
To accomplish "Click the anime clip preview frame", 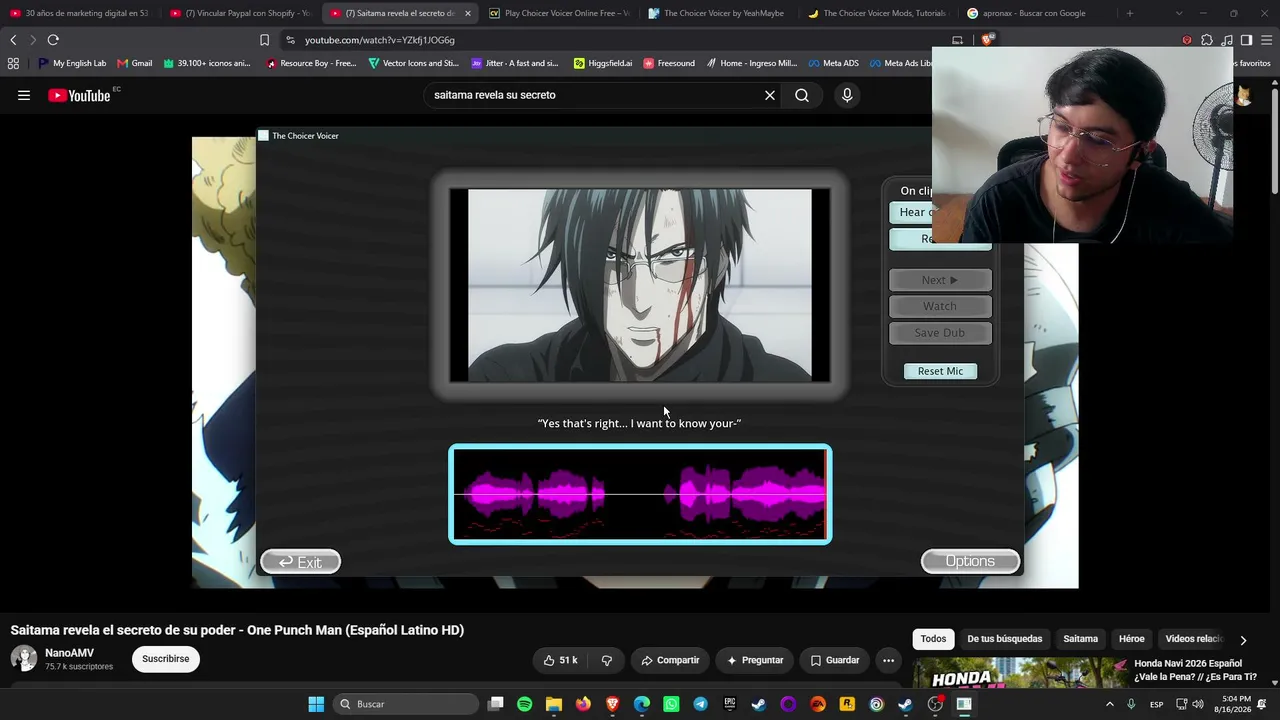I will 640,285.
